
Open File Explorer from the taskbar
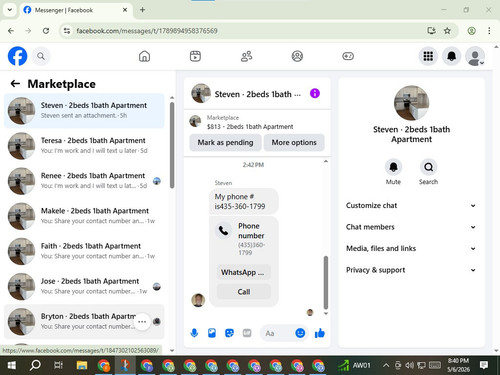point(82,365)
